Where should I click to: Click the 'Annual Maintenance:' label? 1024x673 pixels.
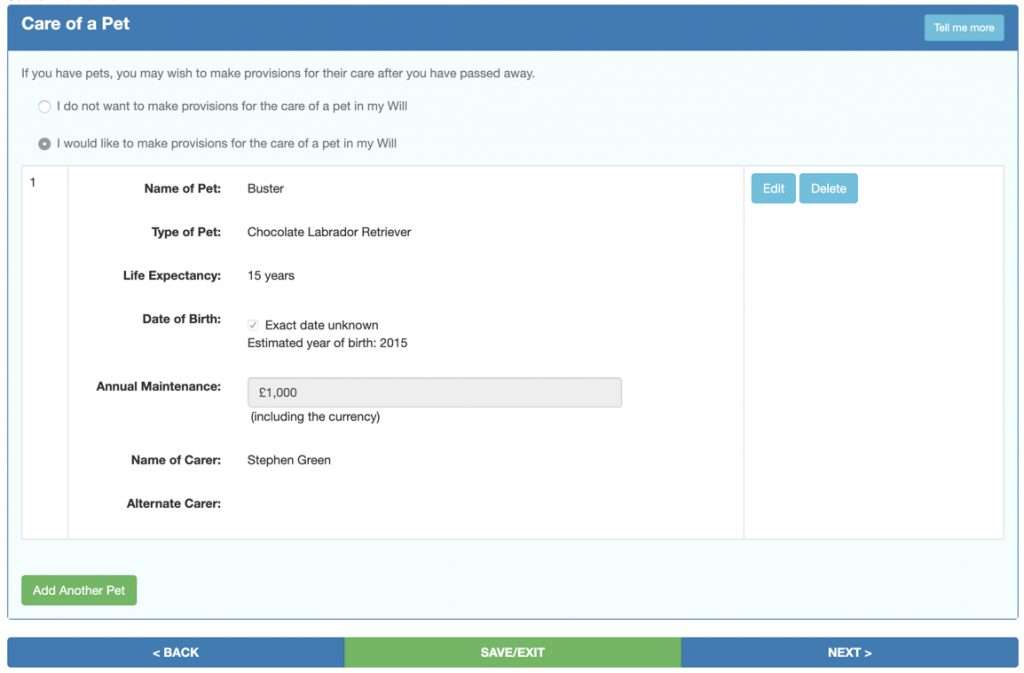coord(159,386)
